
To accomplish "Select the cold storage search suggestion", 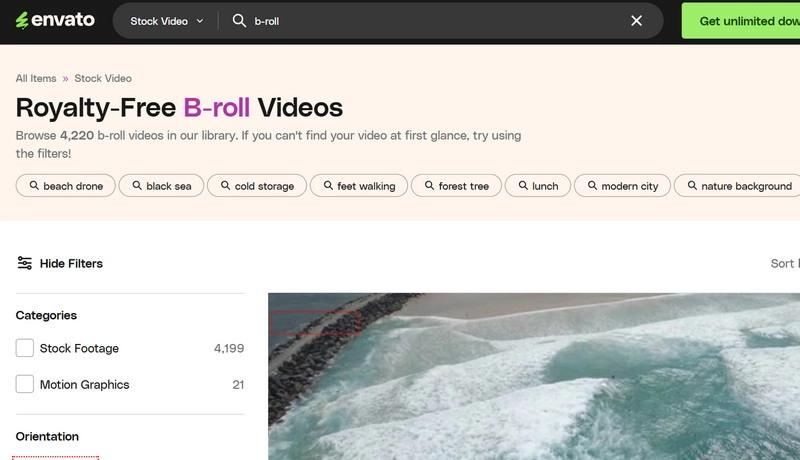I will coord(257,186).
